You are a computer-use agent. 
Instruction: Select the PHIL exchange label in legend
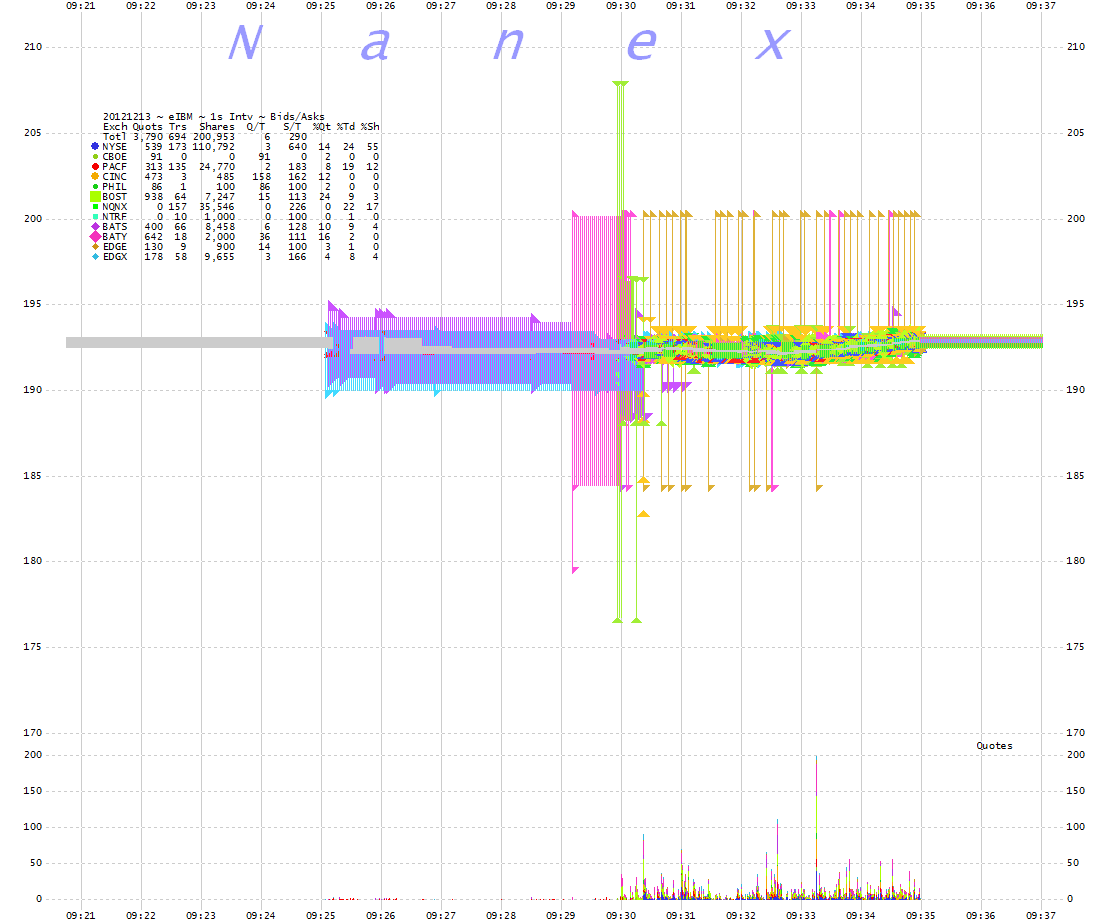[x=115, y=187]
